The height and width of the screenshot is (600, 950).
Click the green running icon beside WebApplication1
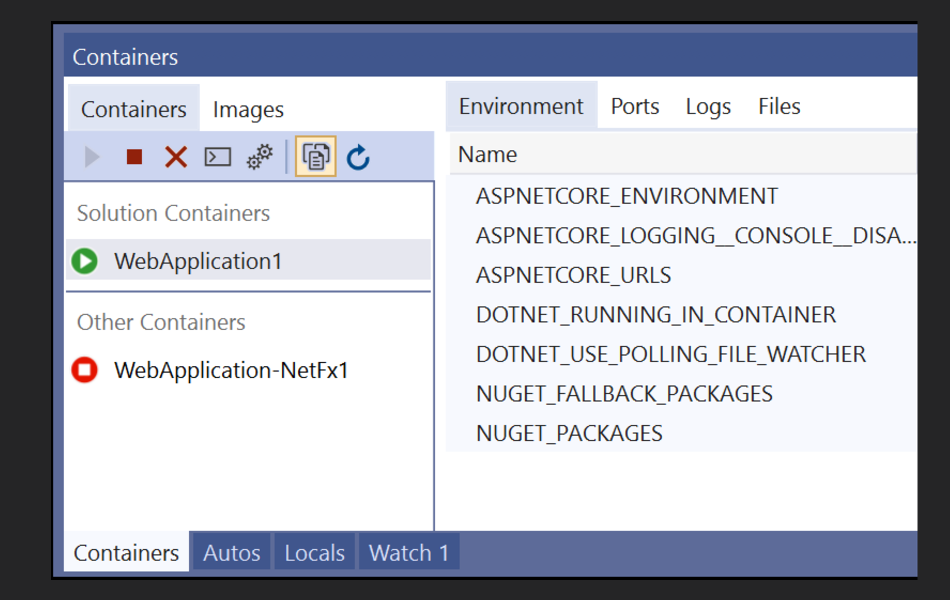pyautogui.click(x=86, y=261)
